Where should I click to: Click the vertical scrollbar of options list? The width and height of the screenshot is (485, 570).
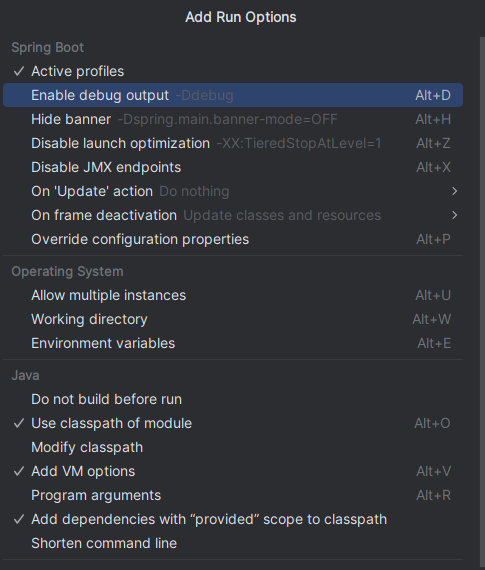pos(482,303)
